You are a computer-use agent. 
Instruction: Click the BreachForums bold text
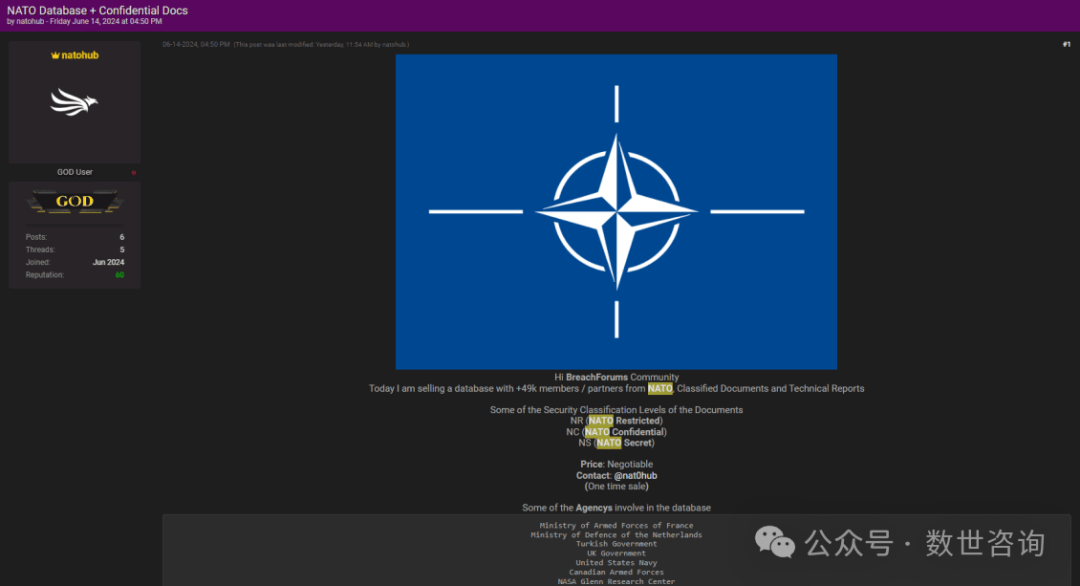point(596,377)
